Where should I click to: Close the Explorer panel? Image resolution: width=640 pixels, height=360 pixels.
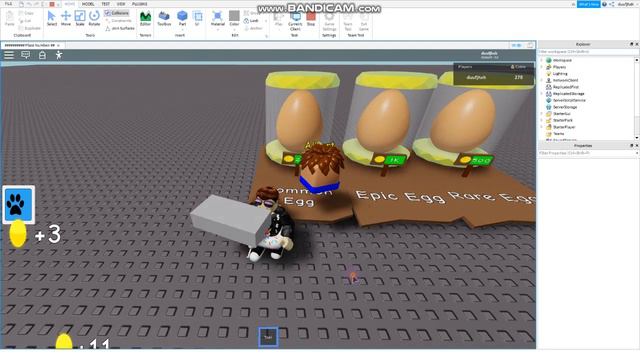tap(637, 44)
